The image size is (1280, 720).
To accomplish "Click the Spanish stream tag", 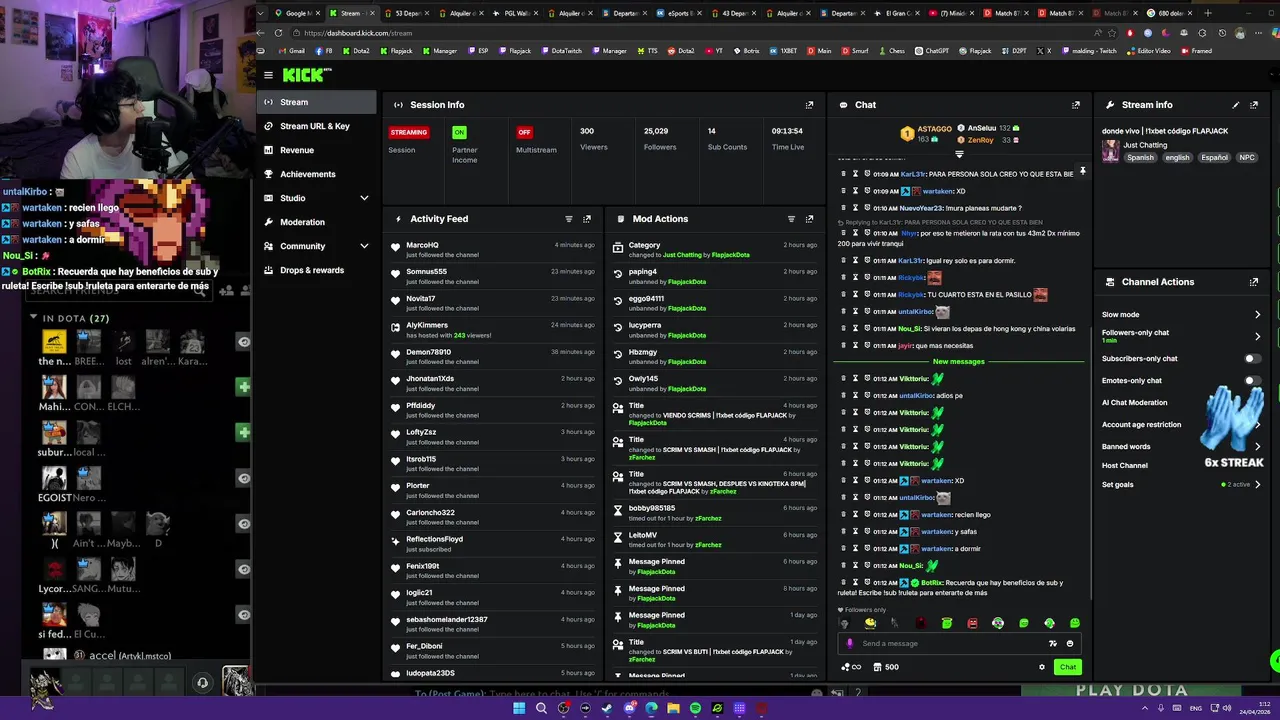I will (1140, 158).
